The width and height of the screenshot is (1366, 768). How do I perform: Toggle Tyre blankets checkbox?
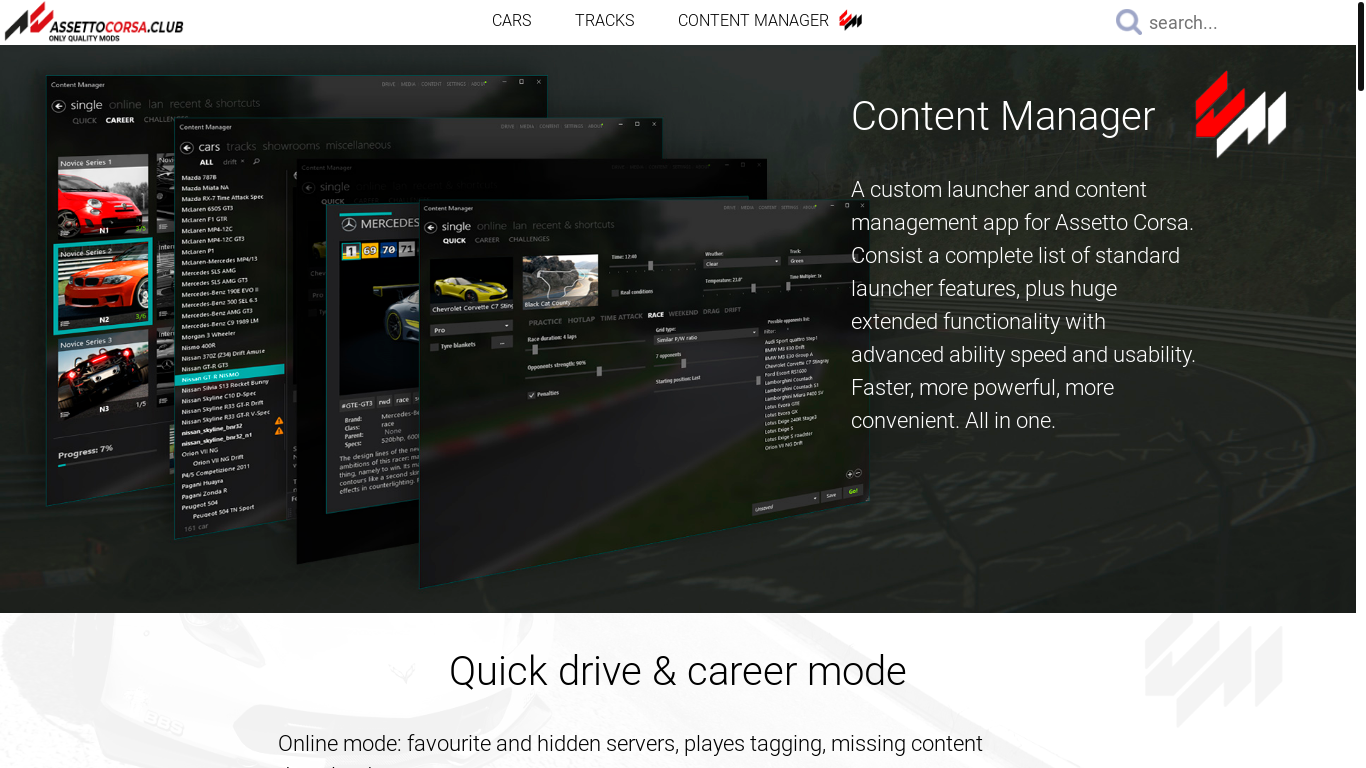(x=434, y=346)
